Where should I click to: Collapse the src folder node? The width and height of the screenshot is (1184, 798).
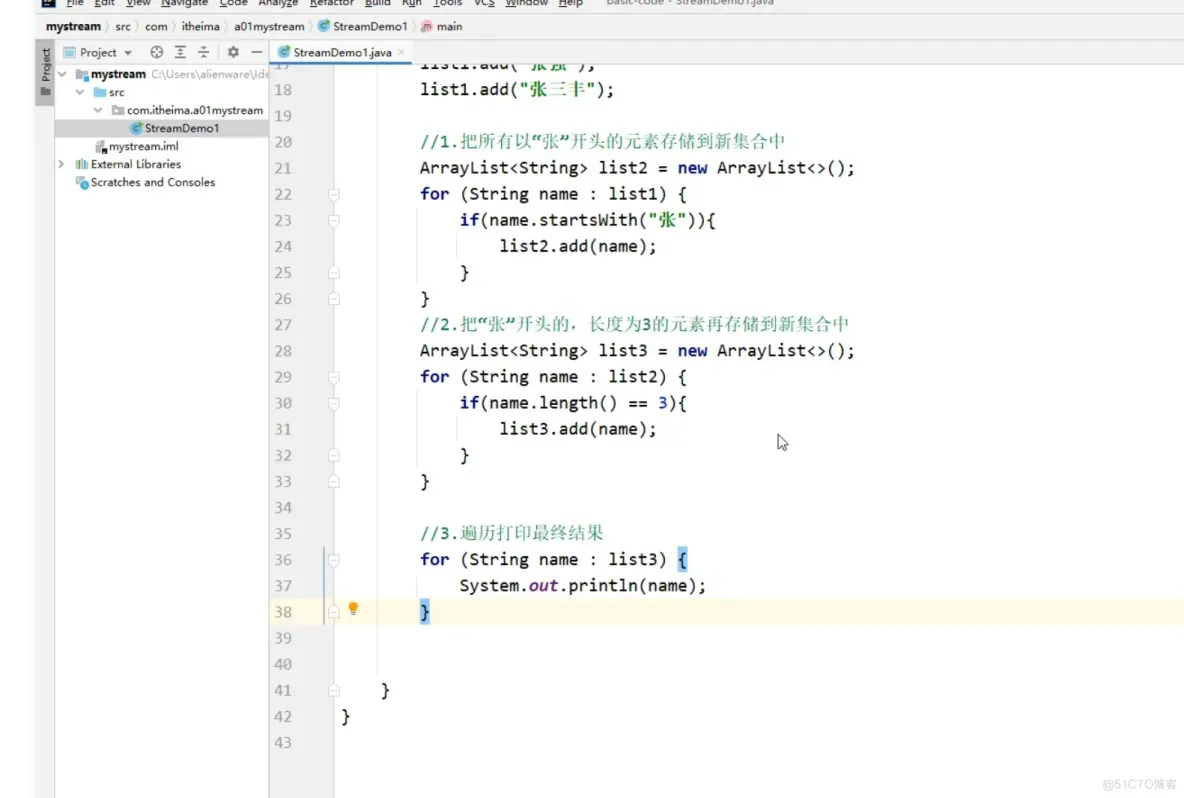(80, 92)
